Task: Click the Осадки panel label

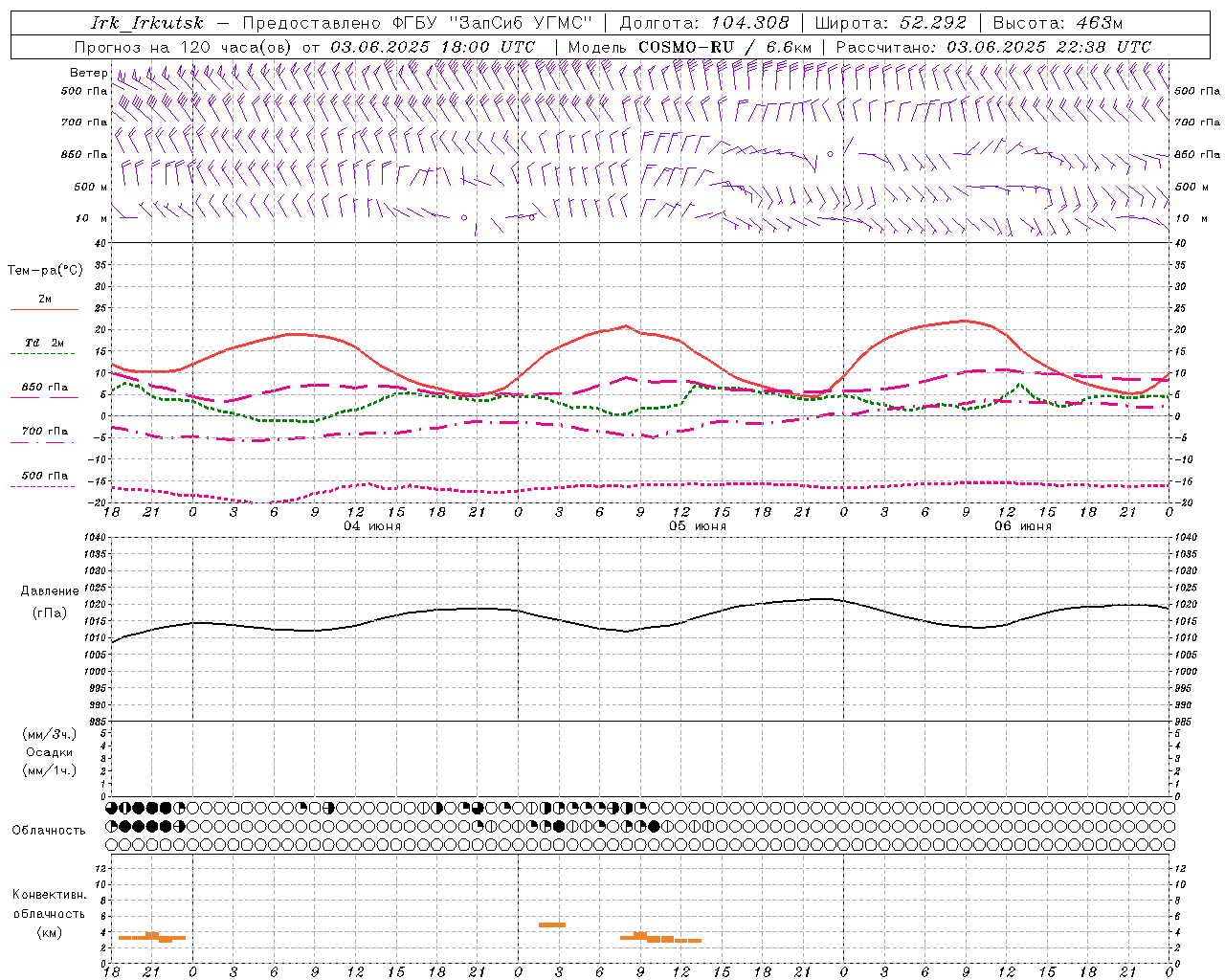Action: [x=50, y=752]
